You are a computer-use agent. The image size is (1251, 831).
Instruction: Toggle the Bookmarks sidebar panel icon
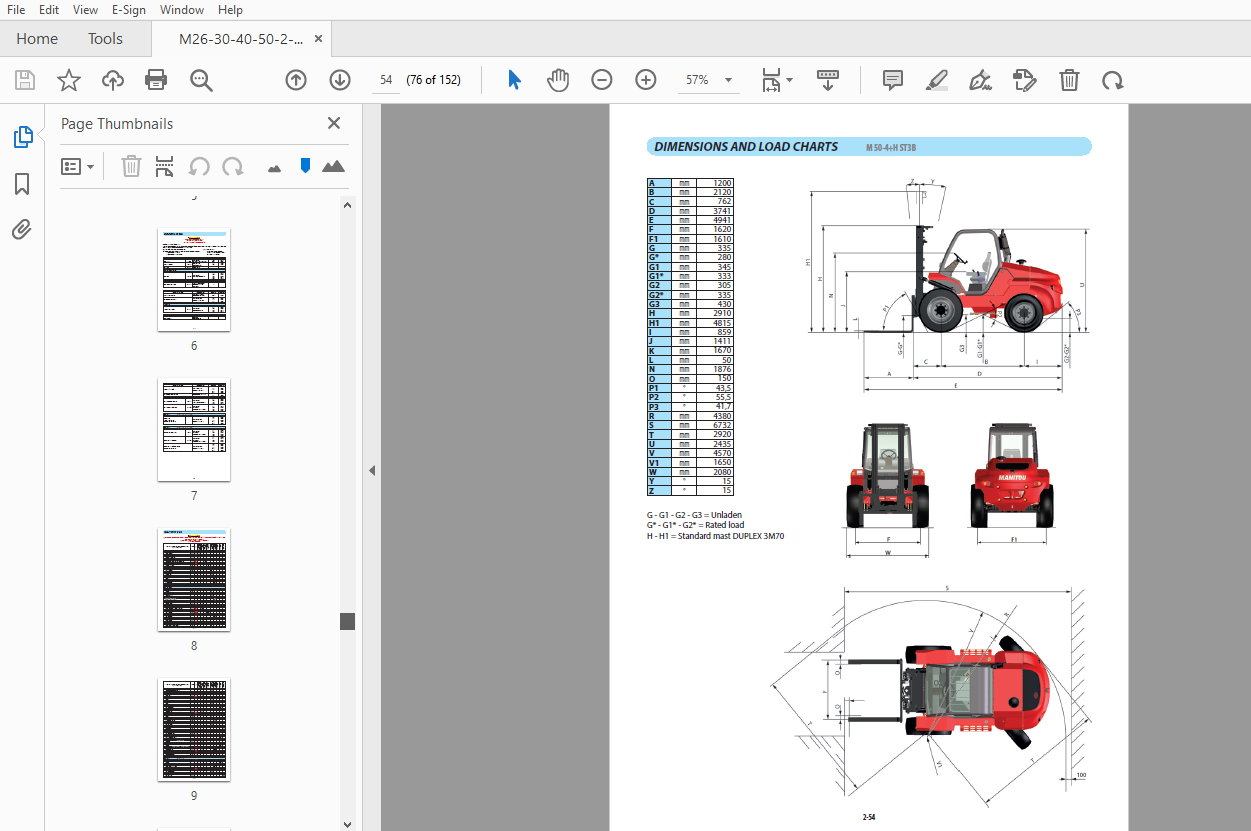pos(22,184)
